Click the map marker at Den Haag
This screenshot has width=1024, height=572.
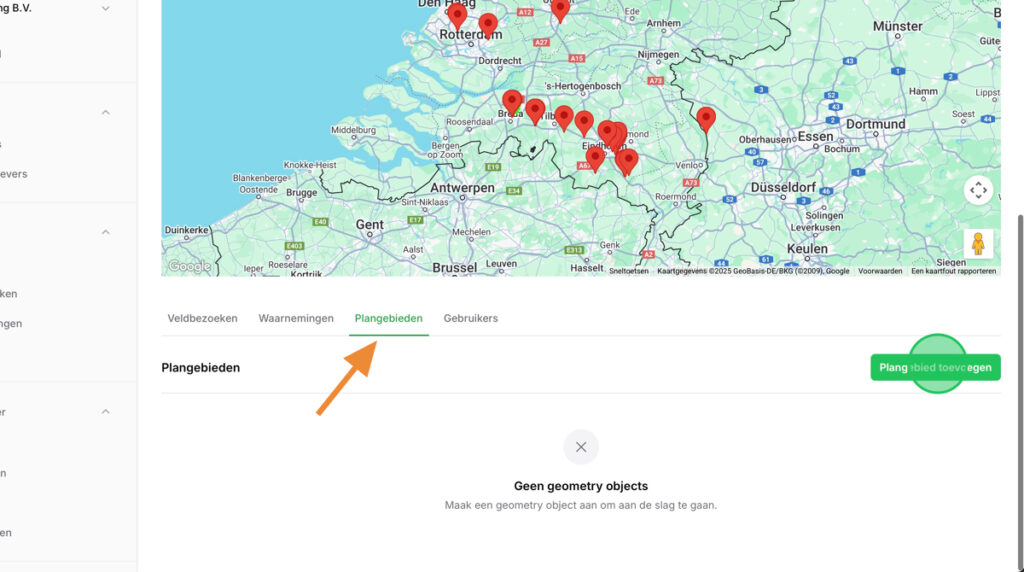point(457,15)
